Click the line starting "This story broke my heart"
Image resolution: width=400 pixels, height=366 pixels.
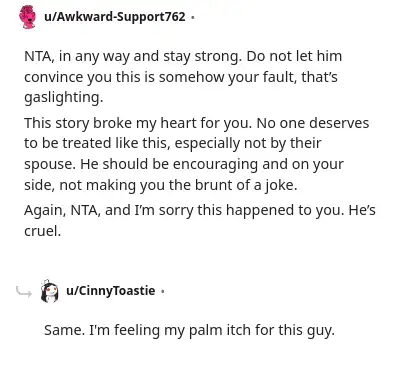pyautogui.click(x=196, y=123)
